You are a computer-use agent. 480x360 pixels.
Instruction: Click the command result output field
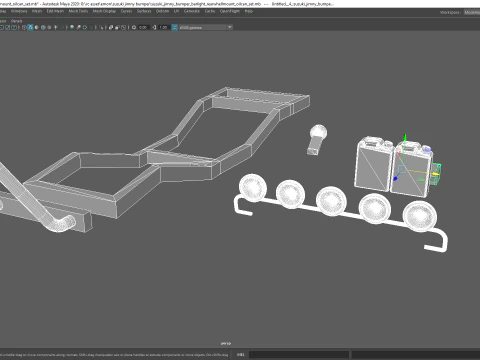pyautogui.click(x=416, y=354)
